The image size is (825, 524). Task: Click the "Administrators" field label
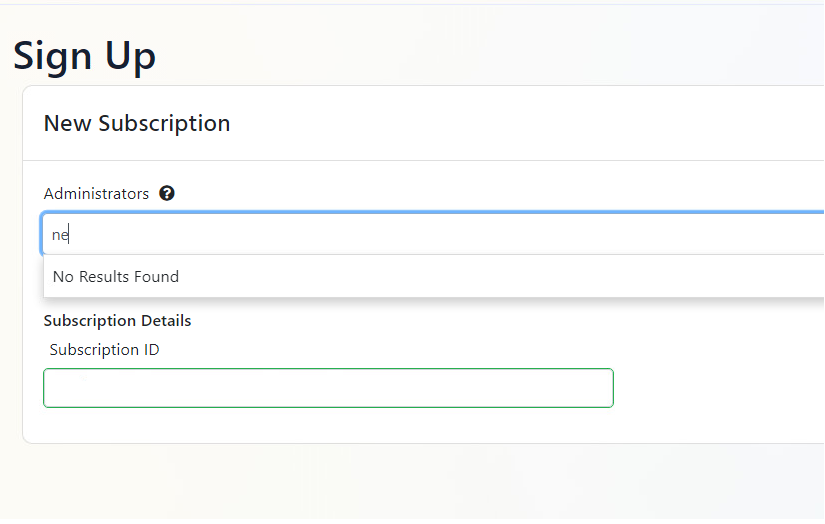pyautogui.click(x=96, y=194)
